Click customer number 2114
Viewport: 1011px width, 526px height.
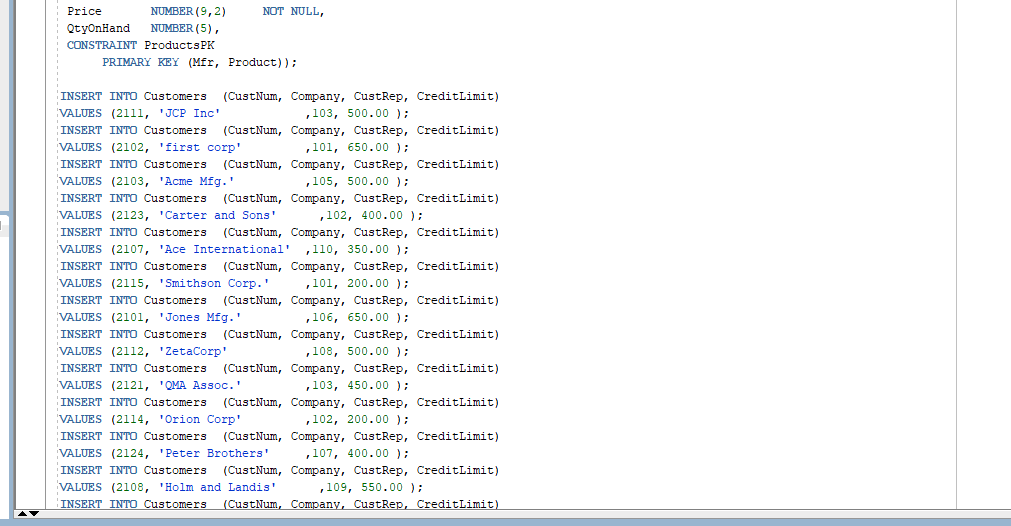tap(130, 420)
